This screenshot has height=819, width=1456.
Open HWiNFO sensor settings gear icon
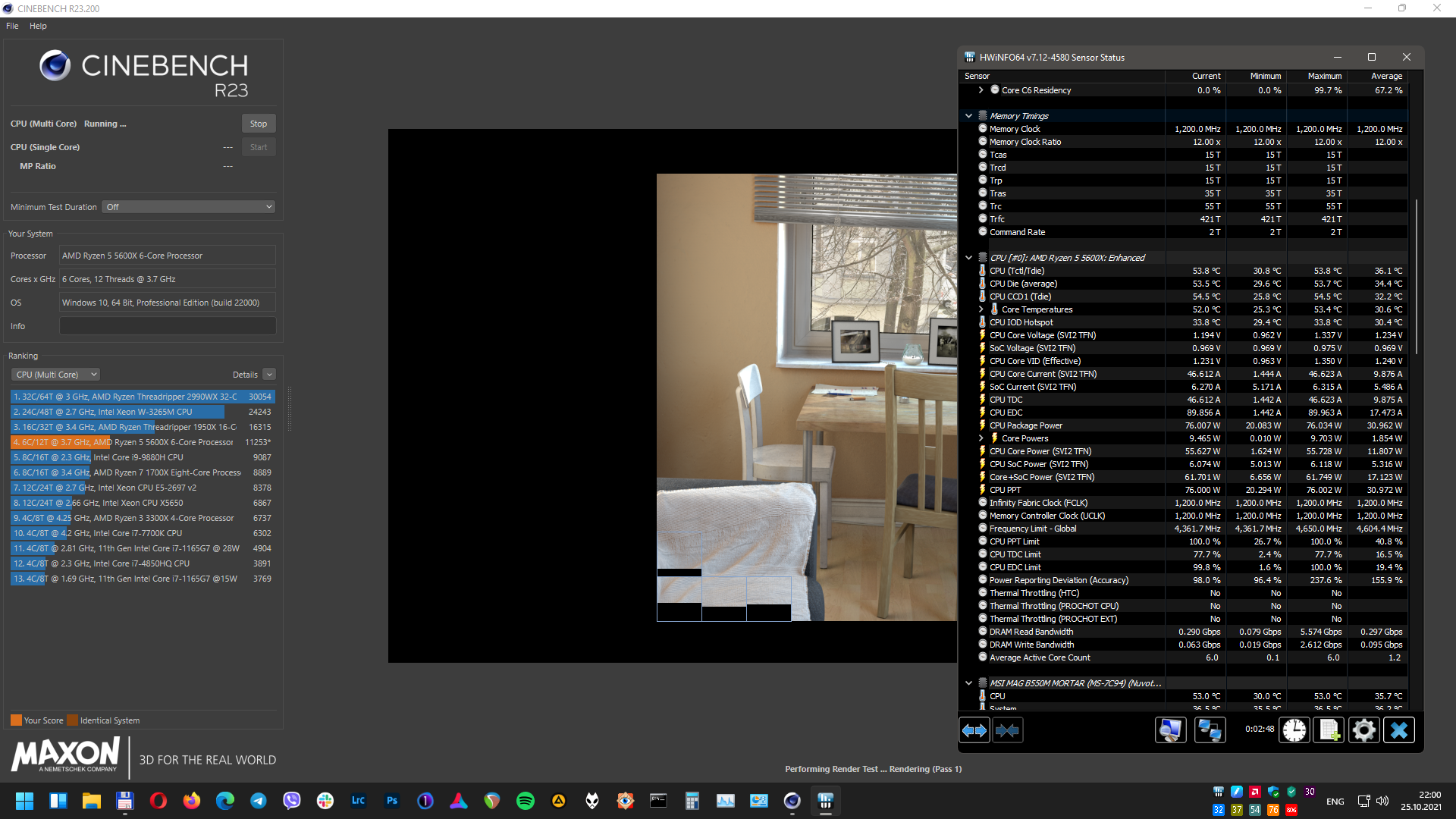1363,730
